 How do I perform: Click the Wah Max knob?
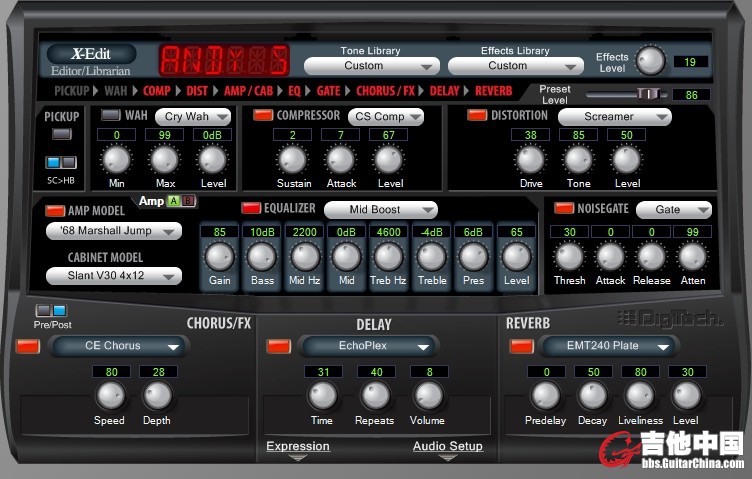tap(164, 160)
